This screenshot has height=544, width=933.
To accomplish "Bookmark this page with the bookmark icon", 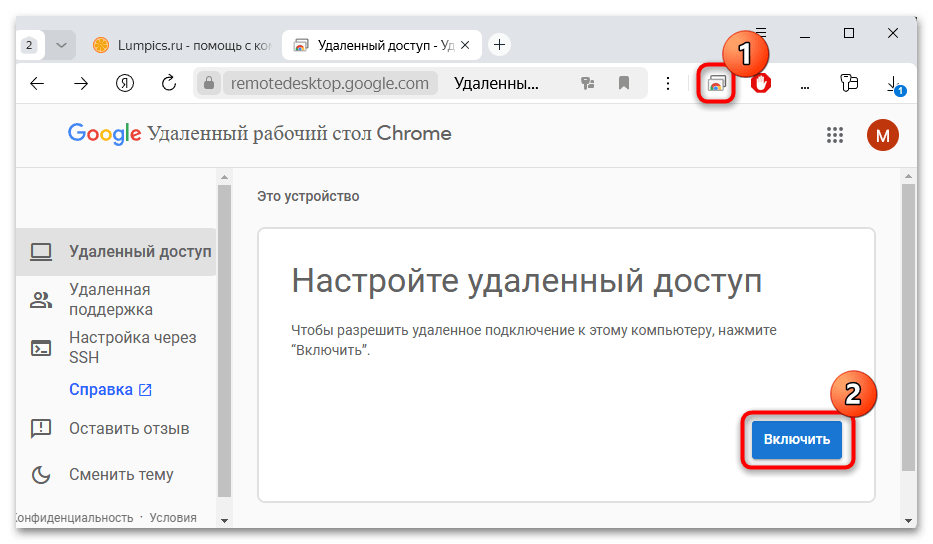I will [x=624, y=83].
